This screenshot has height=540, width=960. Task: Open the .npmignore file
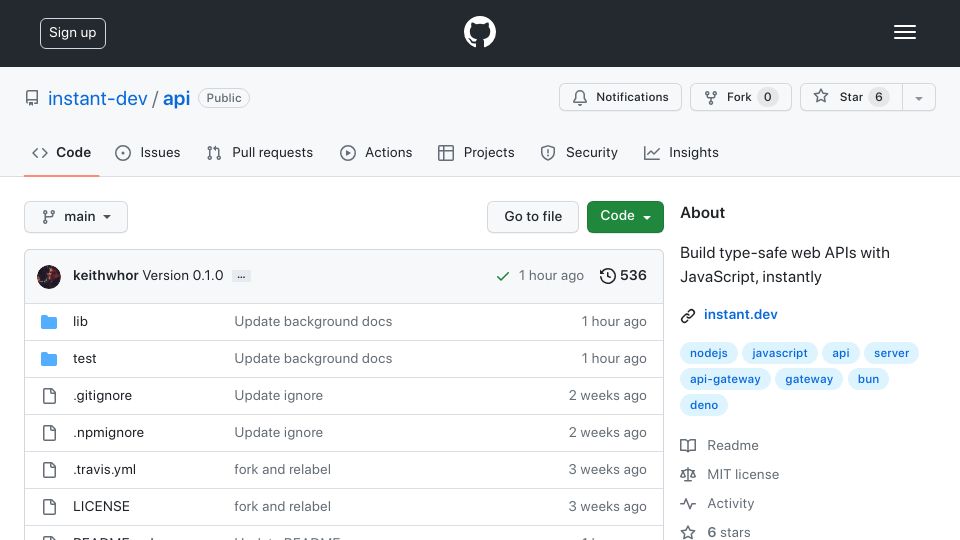coord(108,432)
